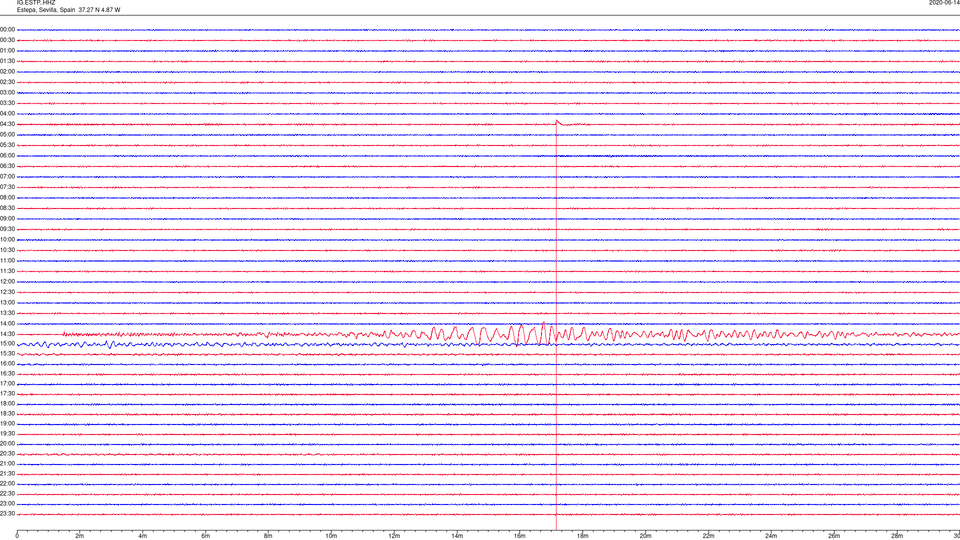Select the 19:00 trace time label
The height and width of the screenshot is (540, 960).
coord(7,424)
